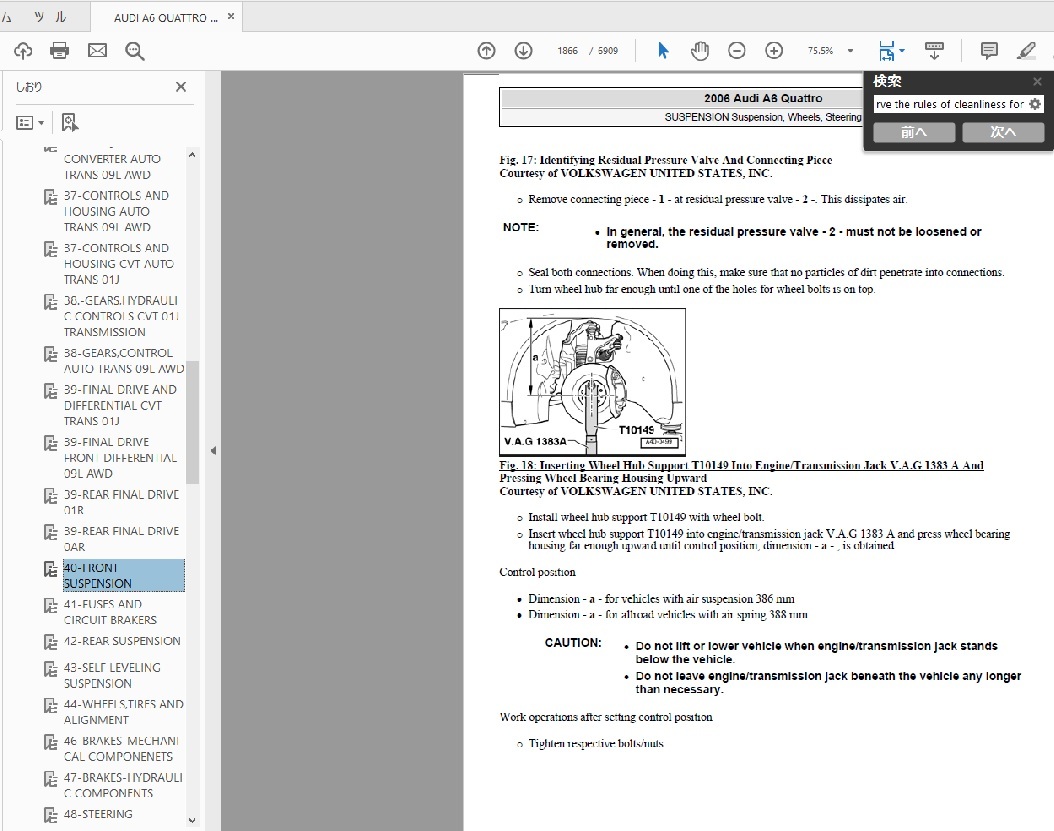The height and width of the screenshot is (831, 1054).
Task: Click bookmark icon beside 42-REAR SUSPENSION
Action: point(50,642)
